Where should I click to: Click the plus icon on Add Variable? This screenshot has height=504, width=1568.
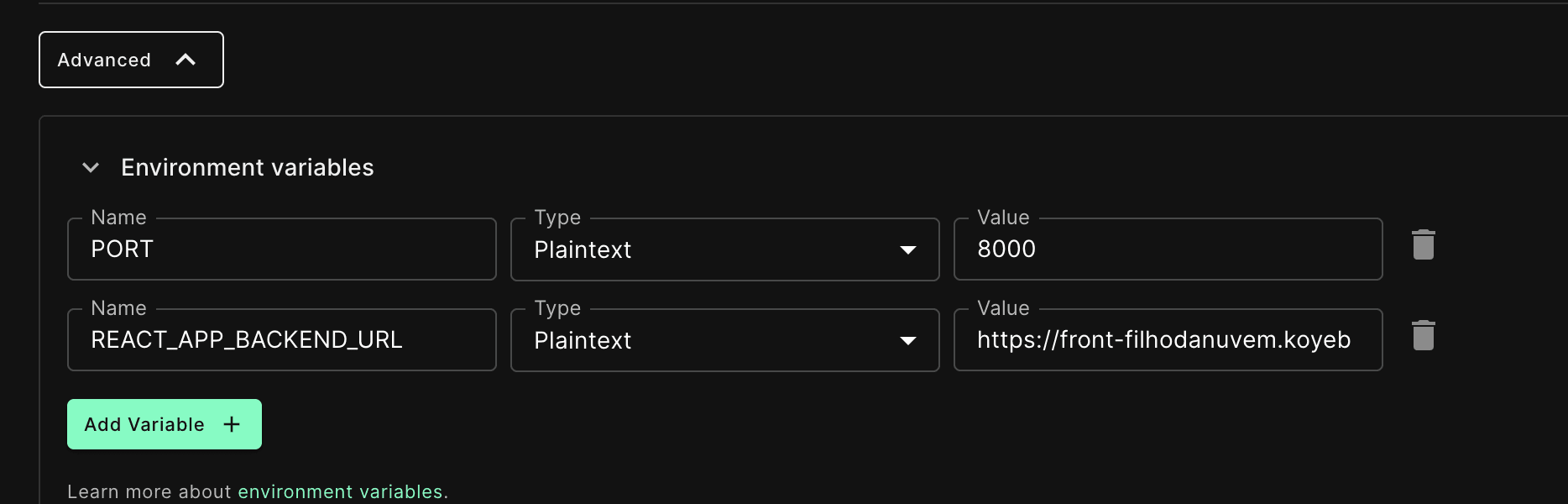pos(232,424)
